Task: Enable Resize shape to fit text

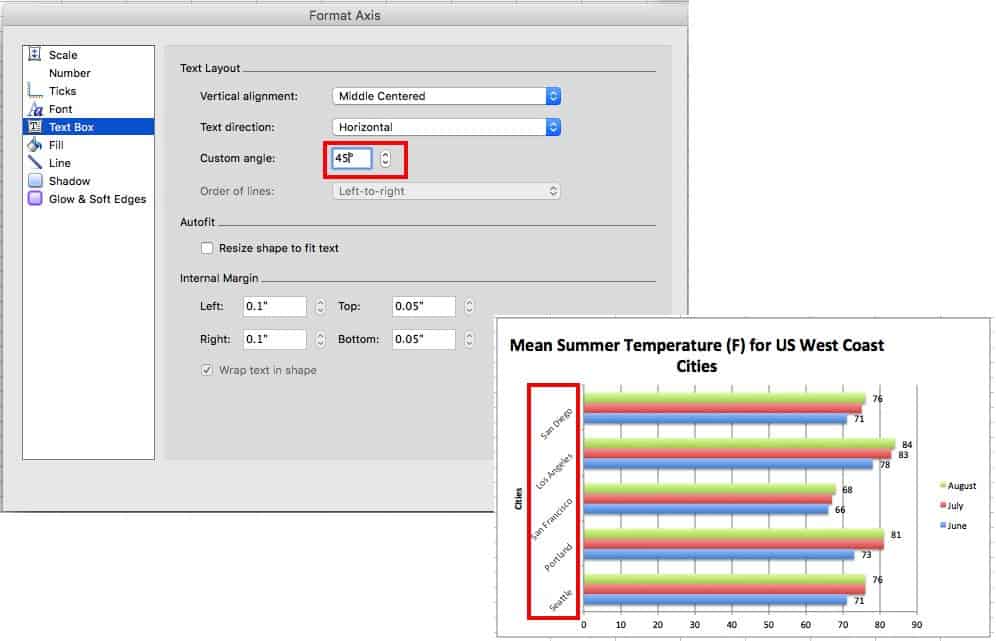Action: click(207, 248)
